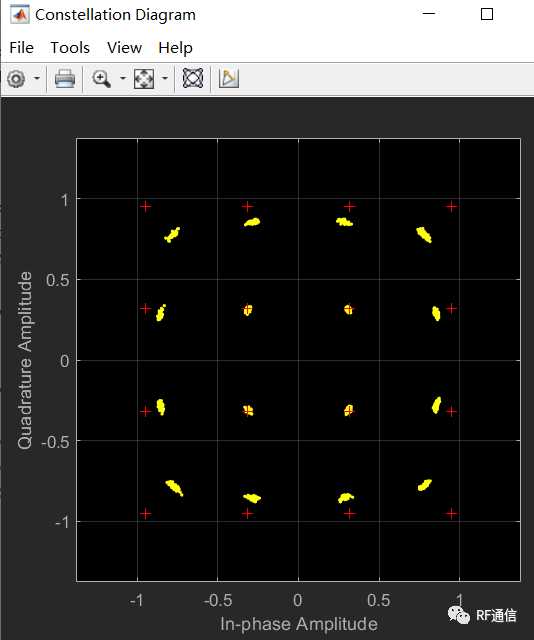This screenshot has width=534, height=640.
Task: Expand the settings gear dropdown arrow
Action: [x=37, y=78]
